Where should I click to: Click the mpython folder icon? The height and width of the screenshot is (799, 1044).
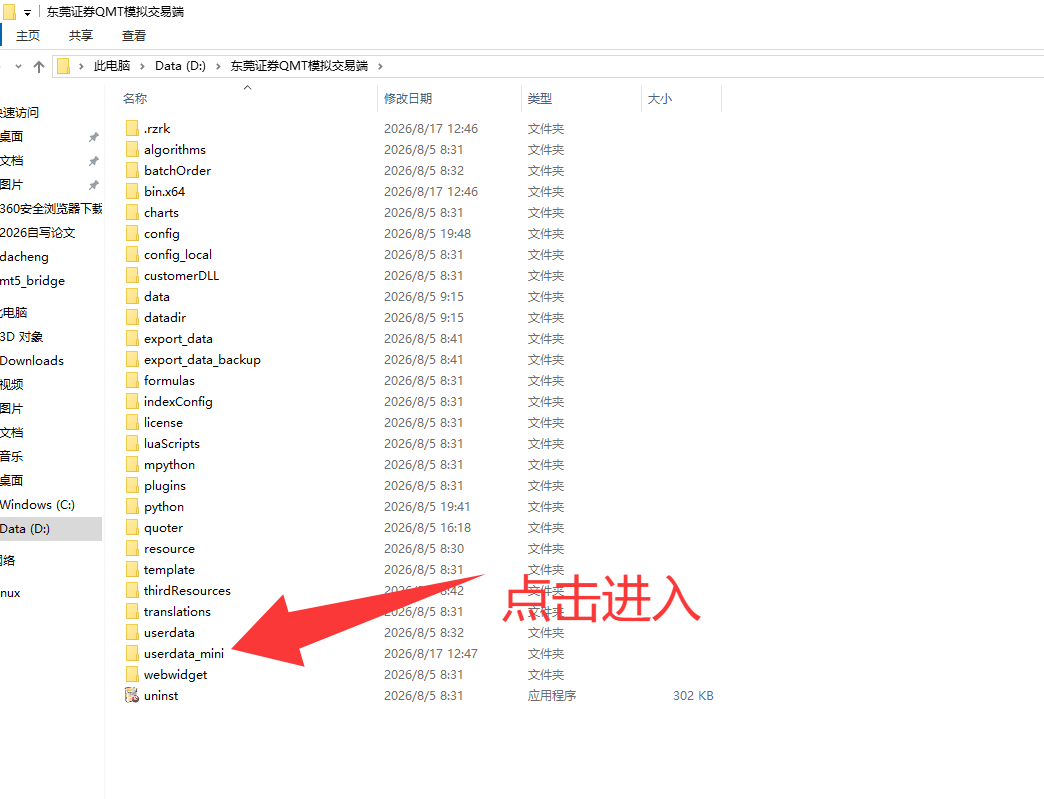coord(132,464)
